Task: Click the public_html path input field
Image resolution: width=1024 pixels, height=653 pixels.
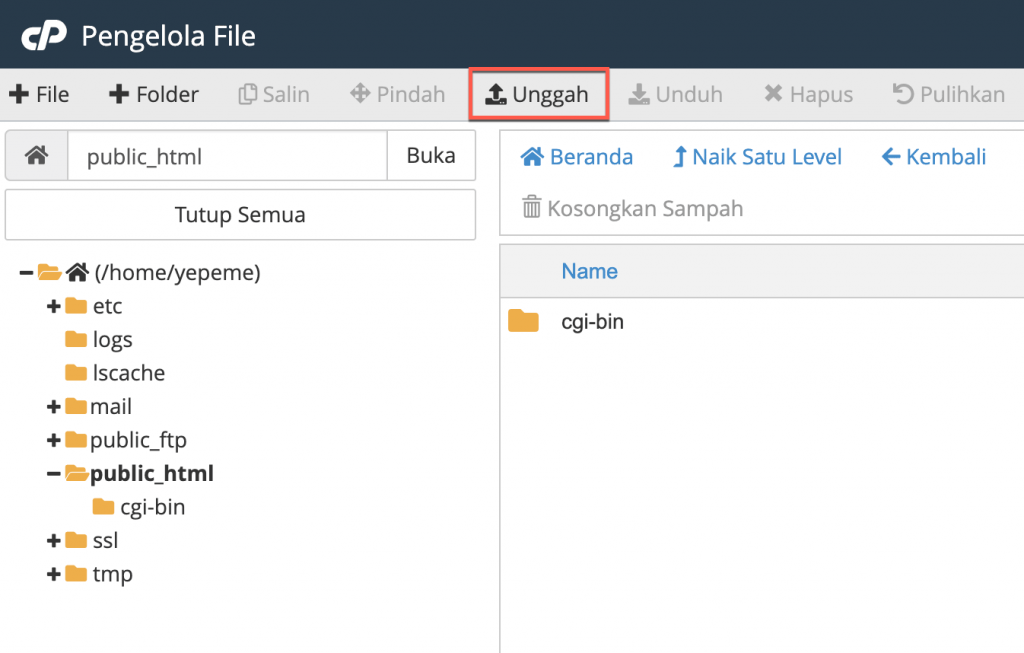Action: (x=227, y=156)
